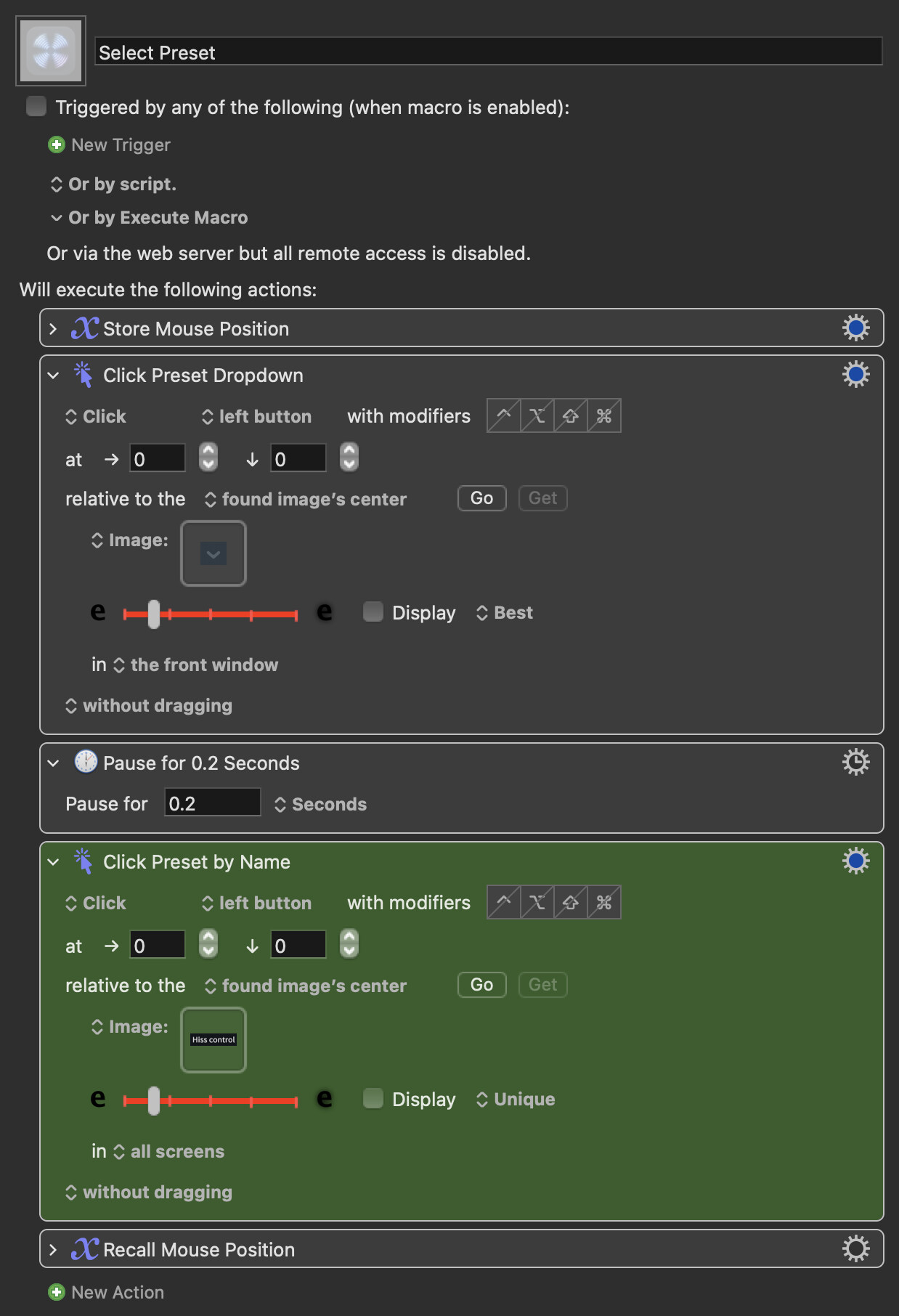This screenshot has width=899, height=1316.
Task: Open gear menu for Store Mouse Position action
Action: [855, 328]
